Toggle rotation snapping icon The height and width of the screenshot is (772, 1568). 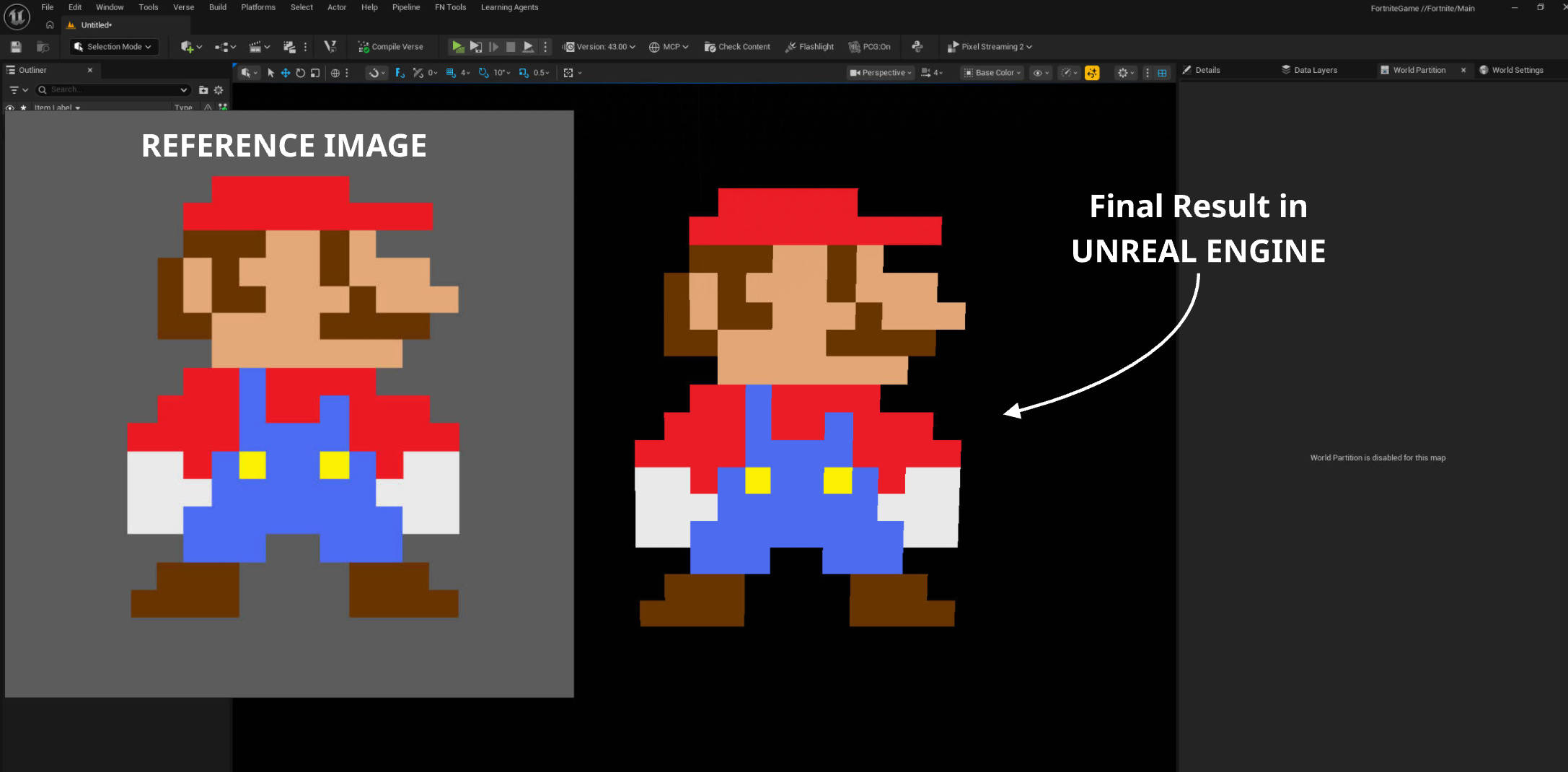tap(483, 73)
